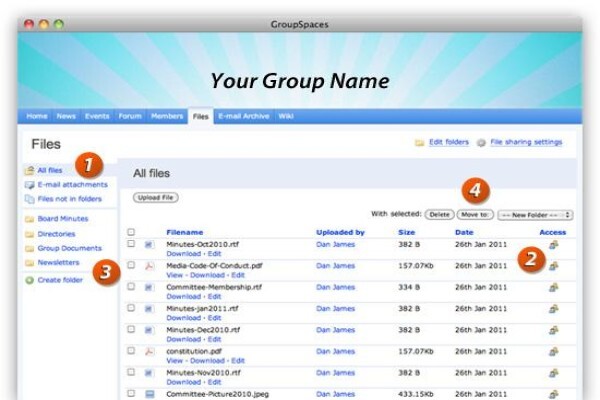Open the Newsletters folder
Viewport: 600px width, 400px height.
(59, 263)
